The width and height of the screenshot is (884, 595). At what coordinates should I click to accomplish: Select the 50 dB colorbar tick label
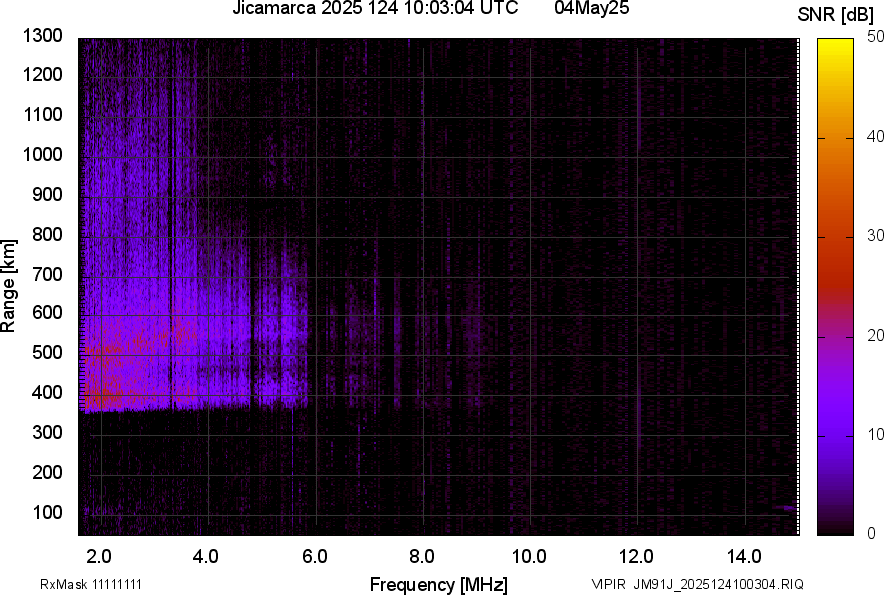(x=875, y=37)
